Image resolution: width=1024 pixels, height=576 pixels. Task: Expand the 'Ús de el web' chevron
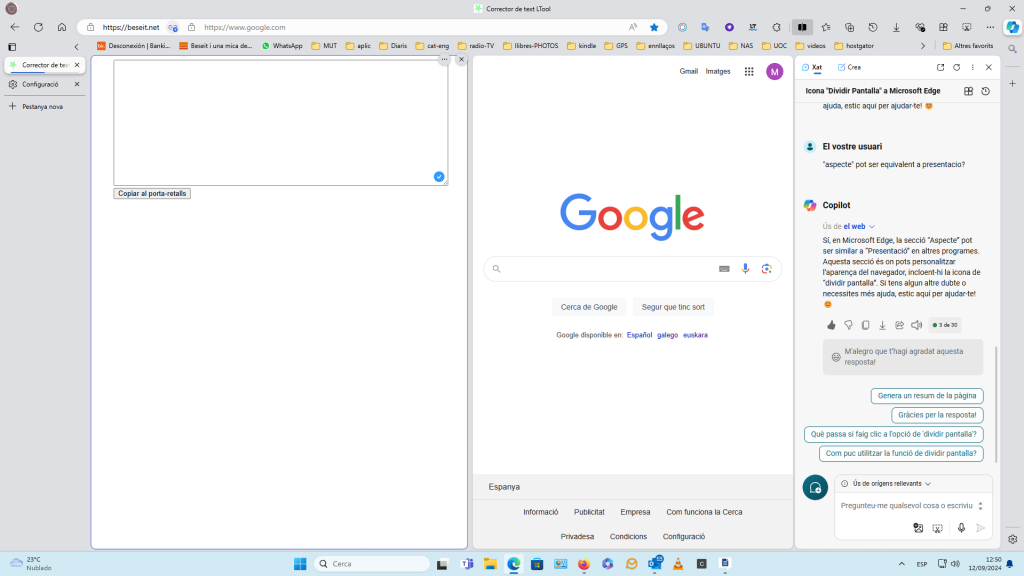[x=872, y=226]
